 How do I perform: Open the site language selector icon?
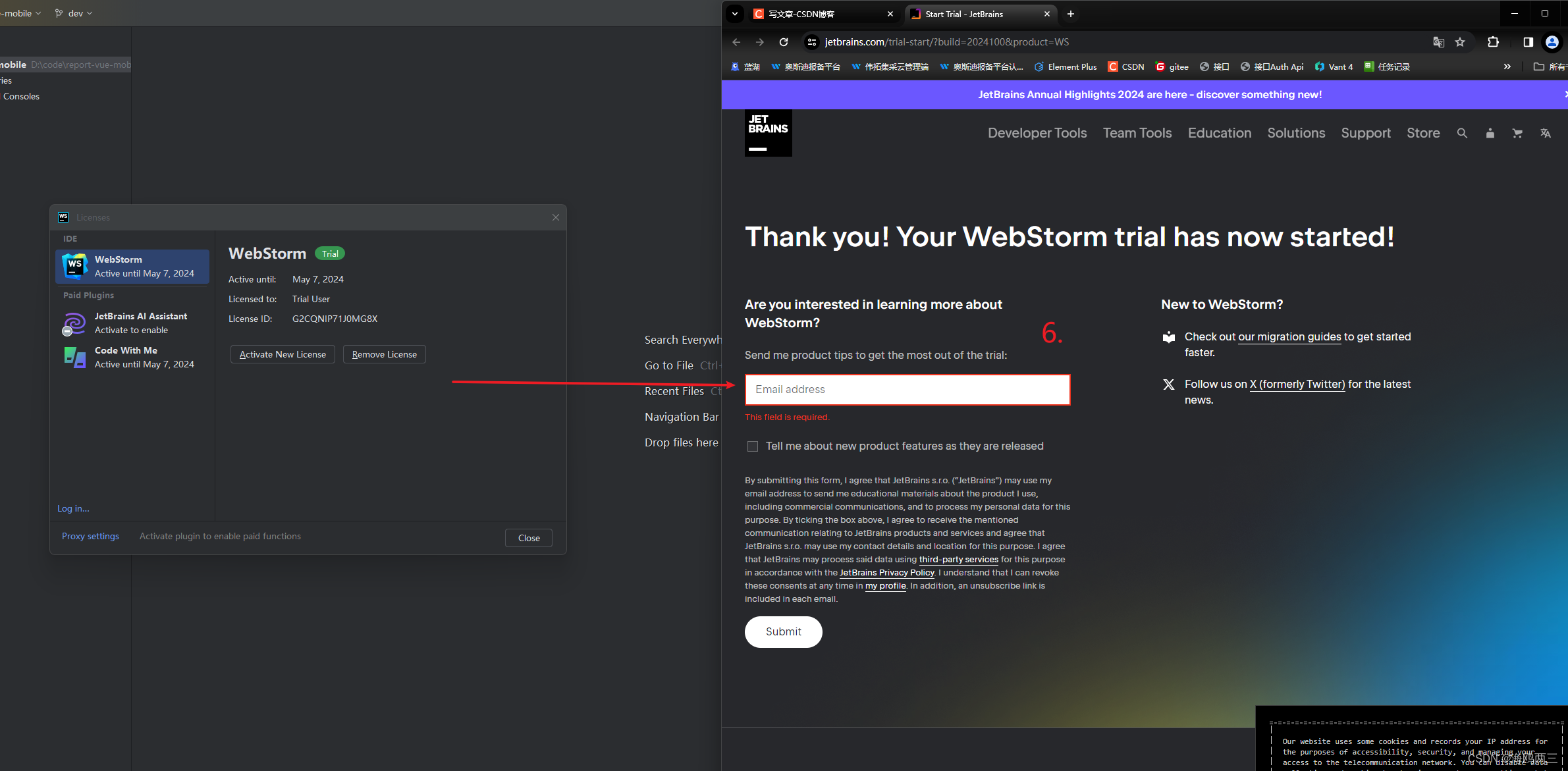pyautogui.click(x=1546, y=133)
